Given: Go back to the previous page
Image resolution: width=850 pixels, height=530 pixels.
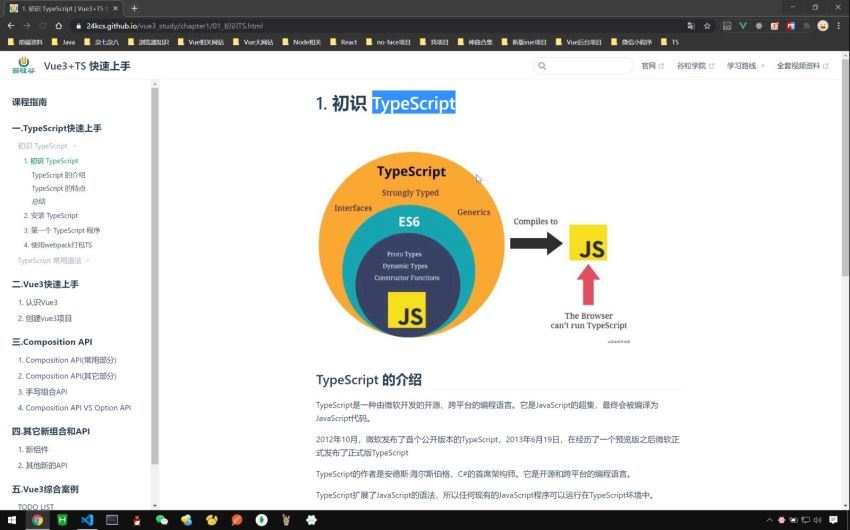Looking at the screenshot, I should click(11, 25).
